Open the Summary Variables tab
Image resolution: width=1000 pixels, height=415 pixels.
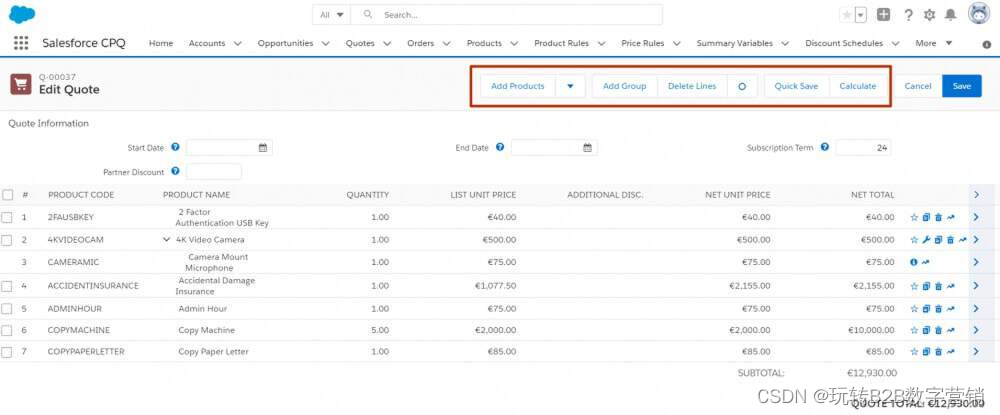pyautogui.click(x=734, y=43)
